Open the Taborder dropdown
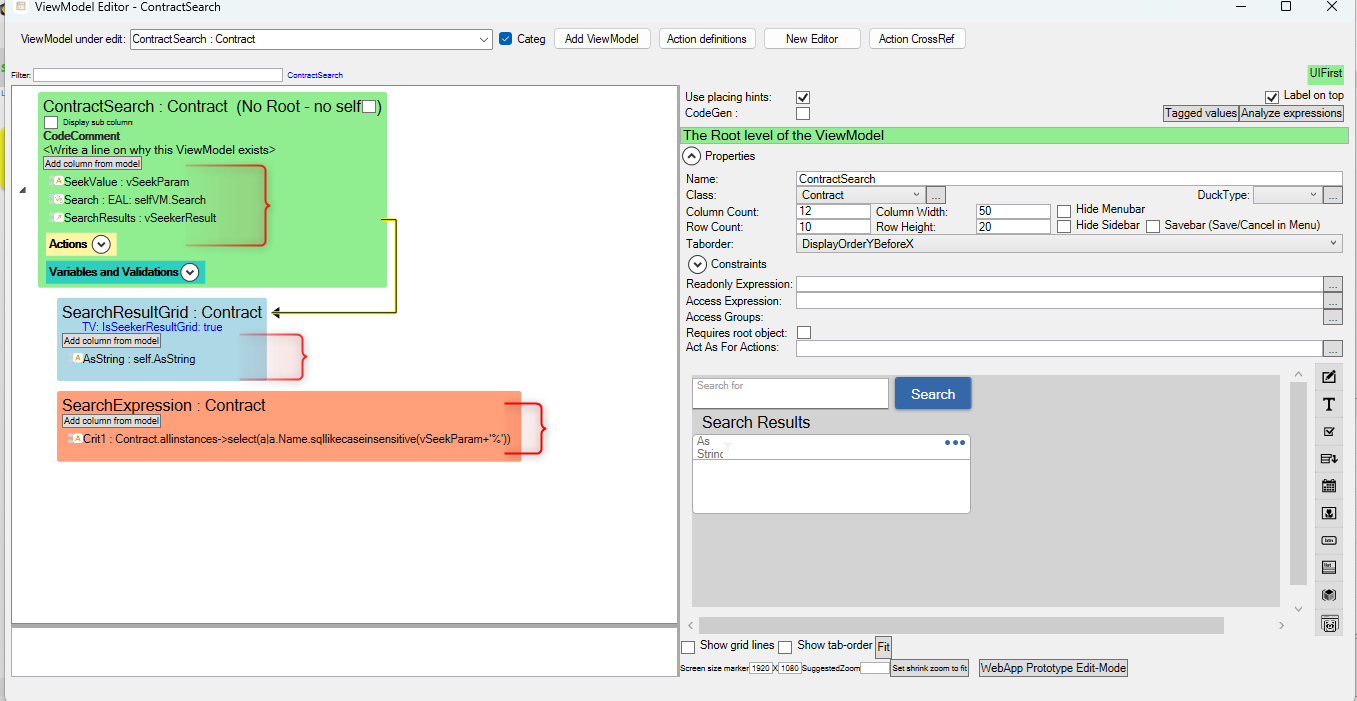This screenshot has width=1357, height=701. coord(1334,243)
